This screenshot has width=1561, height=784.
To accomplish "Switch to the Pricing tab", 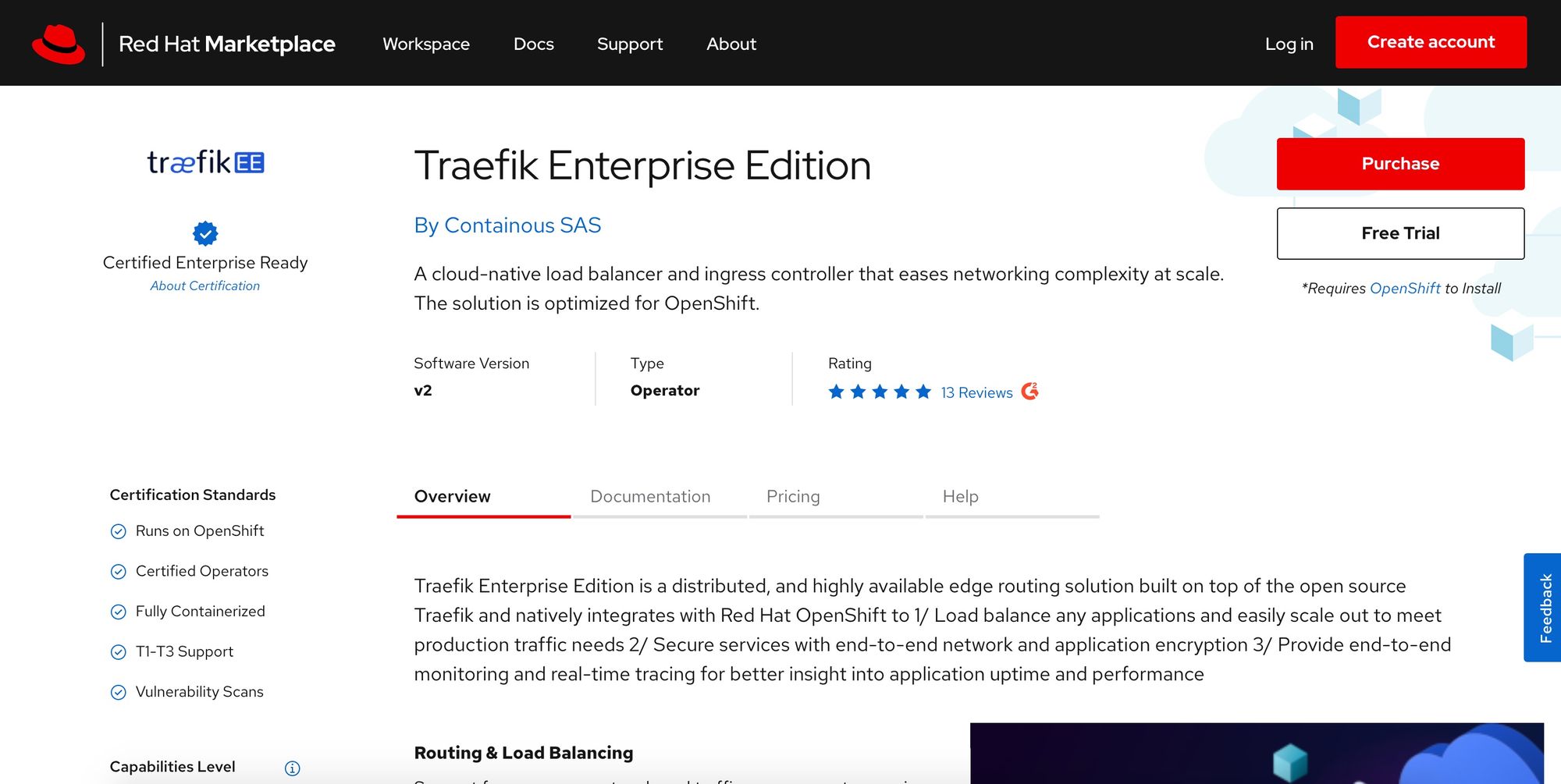I will tap(836, 497).
